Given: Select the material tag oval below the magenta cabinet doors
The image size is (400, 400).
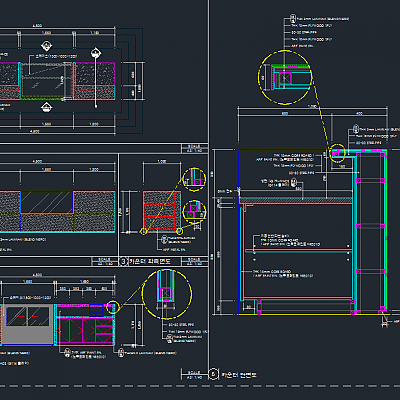Looking at the screenshot, I should (x=68, y=353).
